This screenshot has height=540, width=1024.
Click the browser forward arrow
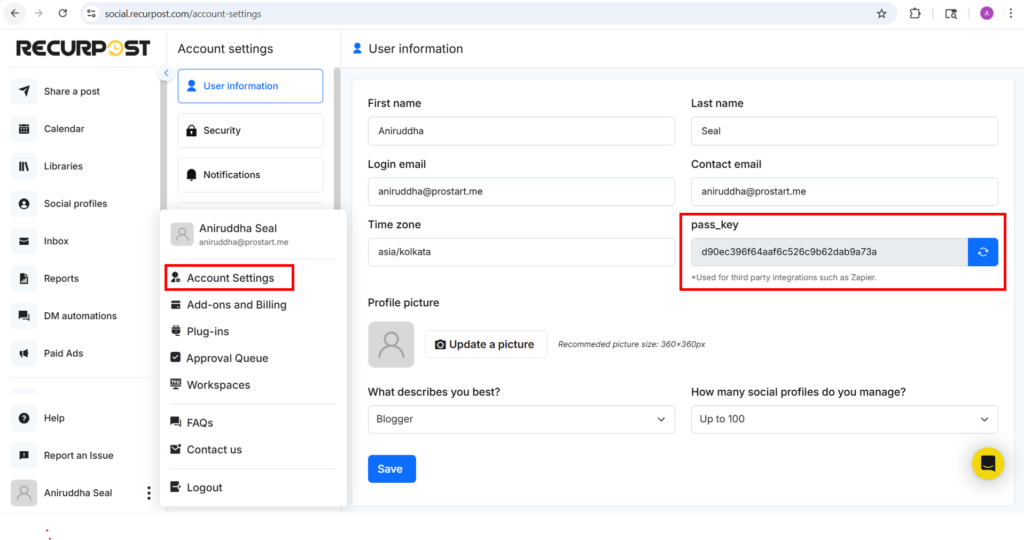39,13
